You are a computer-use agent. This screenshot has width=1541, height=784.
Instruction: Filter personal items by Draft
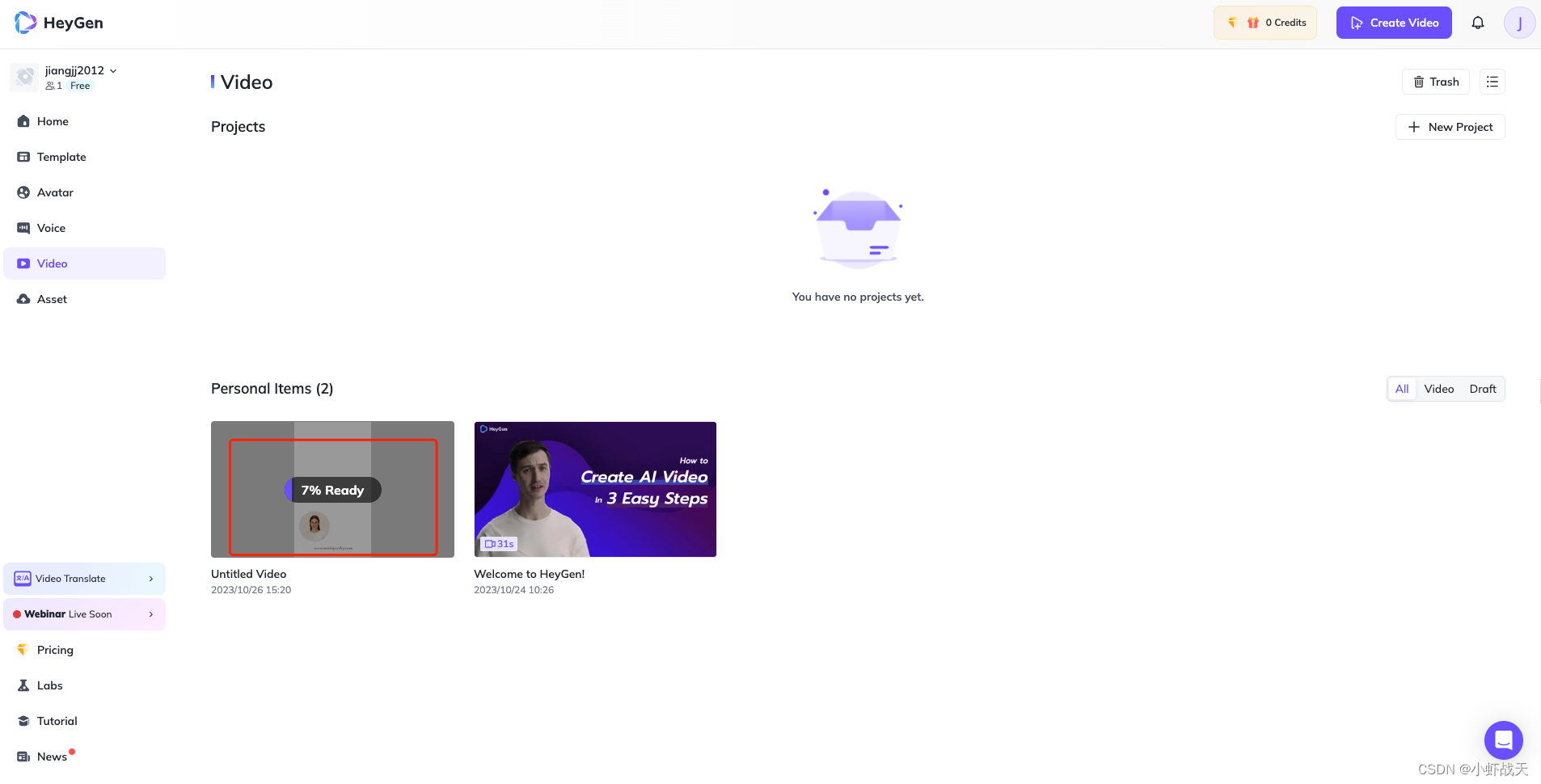pyautogui.click(x=1483, y=389)
